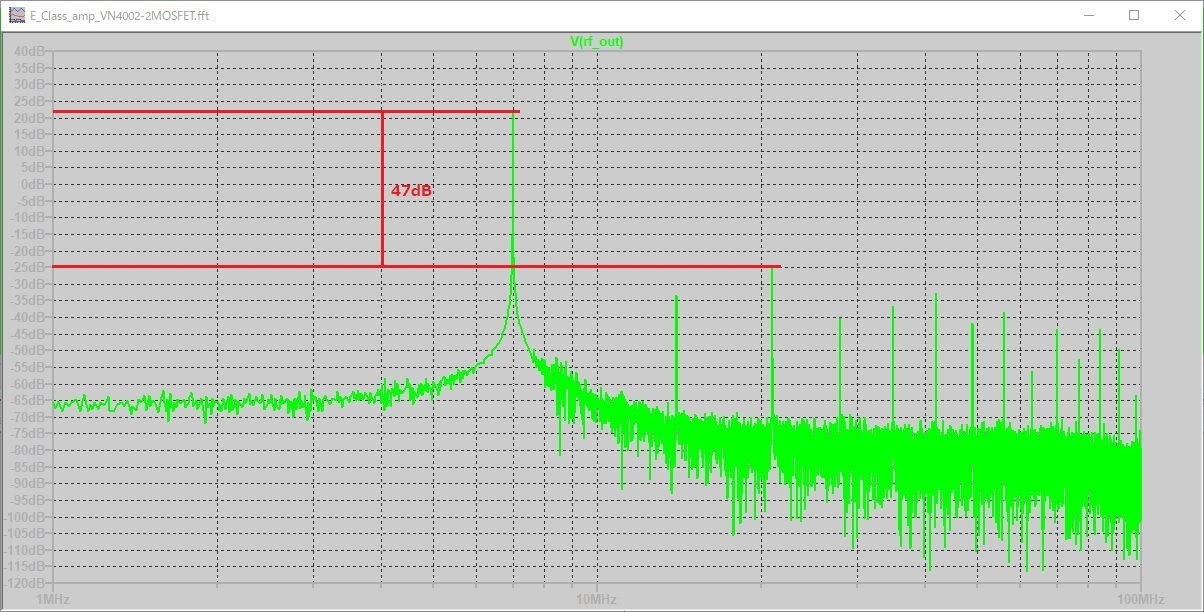Click the lower red cursor line near -25dB

pos(250,266)
